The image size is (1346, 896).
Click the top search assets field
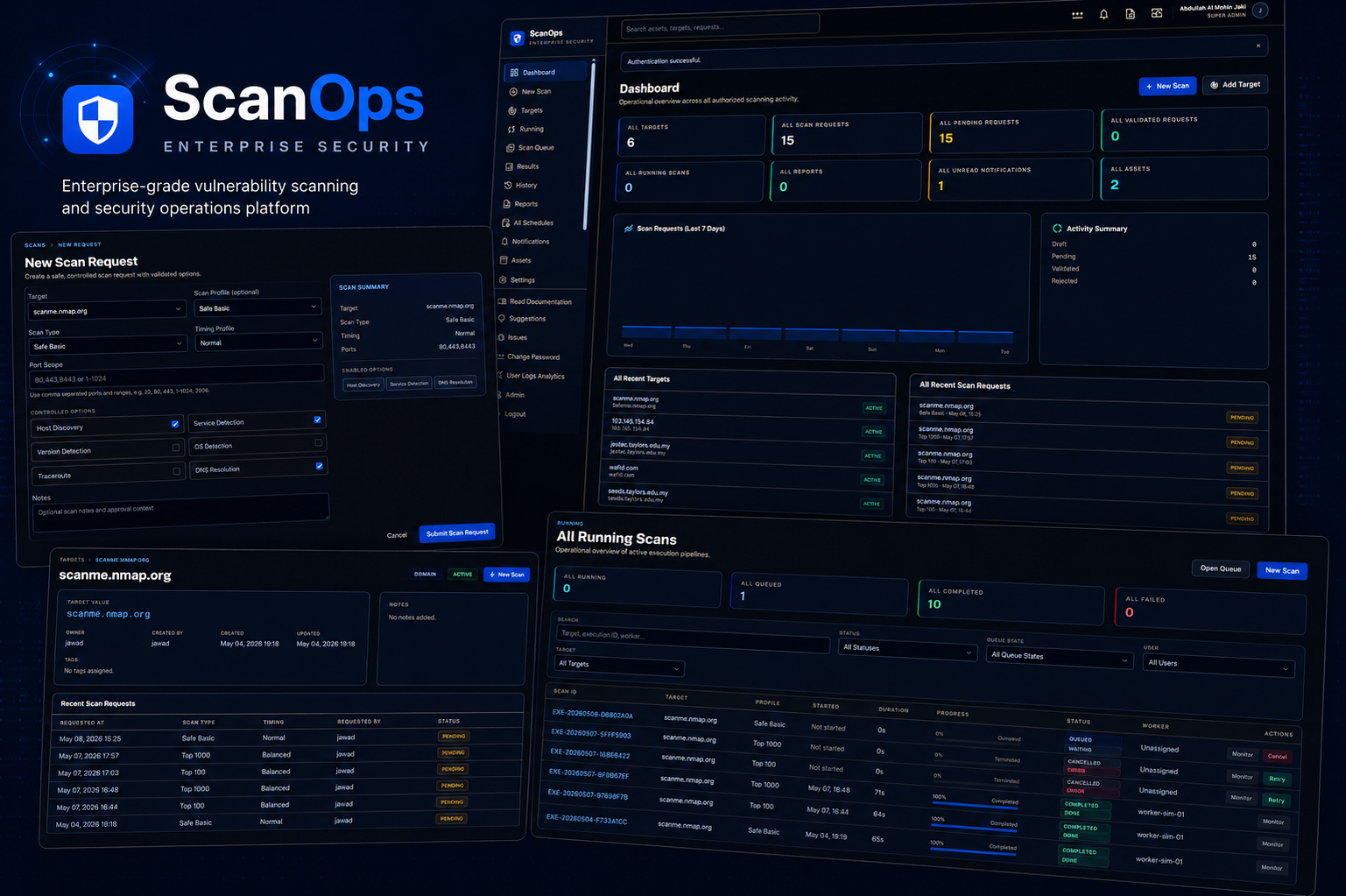(720, 27)
